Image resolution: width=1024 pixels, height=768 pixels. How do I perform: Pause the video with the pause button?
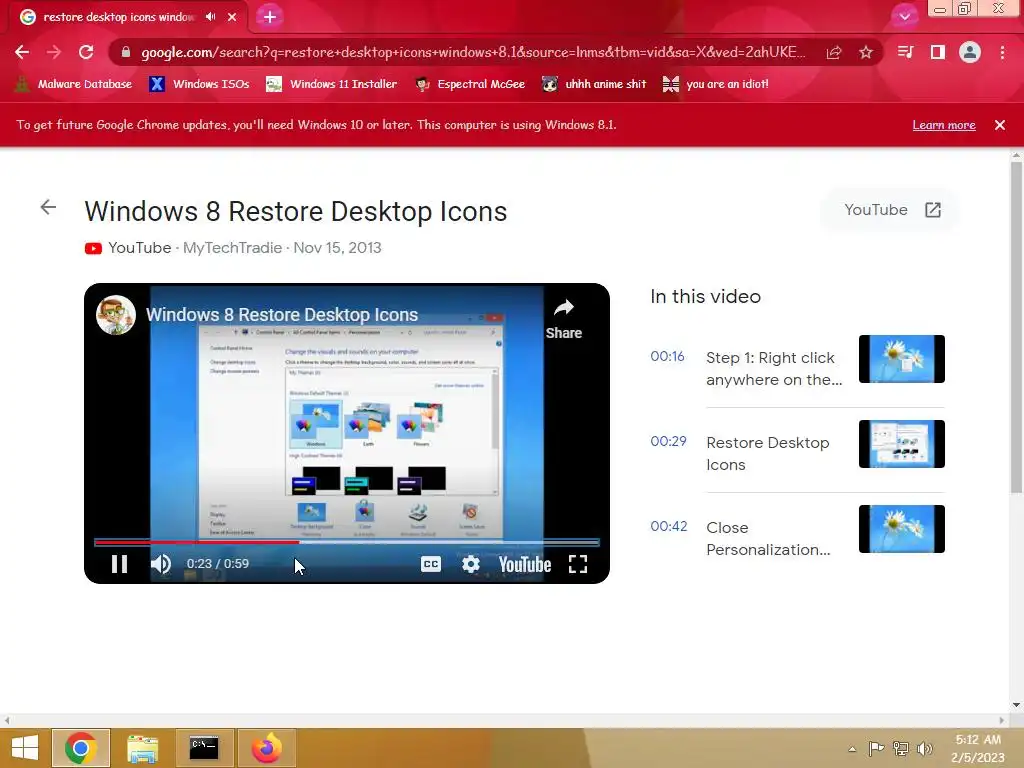coord(119,564)
